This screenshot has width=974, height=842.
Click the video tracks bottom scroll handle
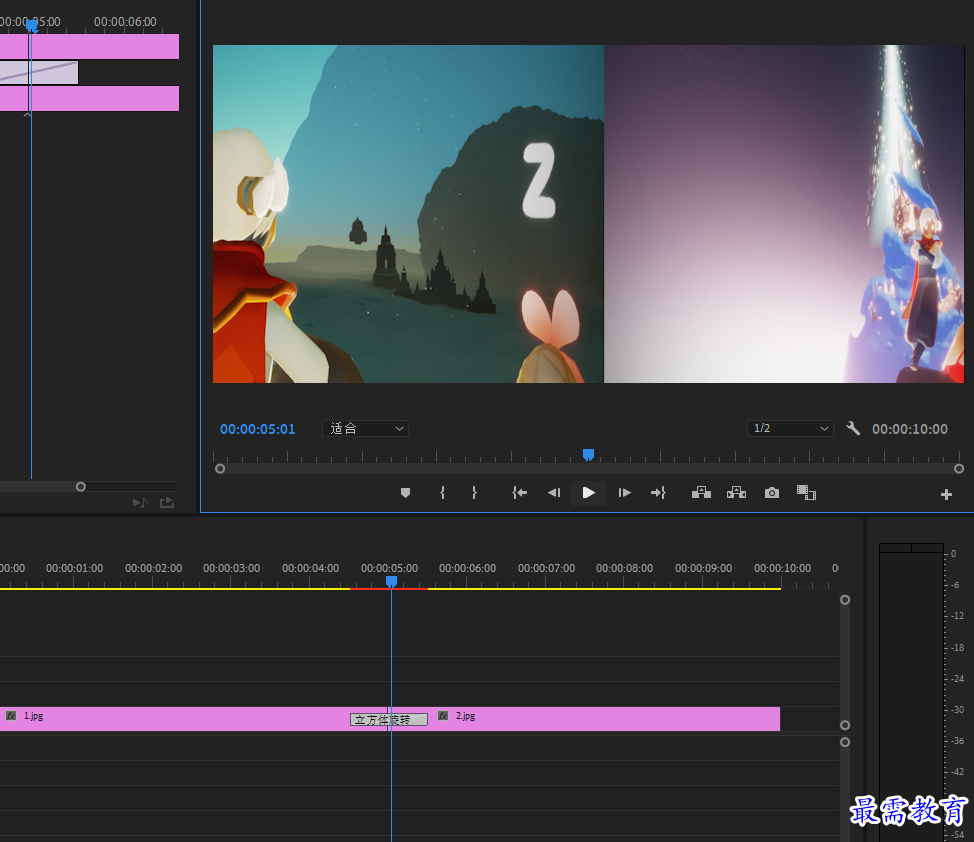[845, 725]
